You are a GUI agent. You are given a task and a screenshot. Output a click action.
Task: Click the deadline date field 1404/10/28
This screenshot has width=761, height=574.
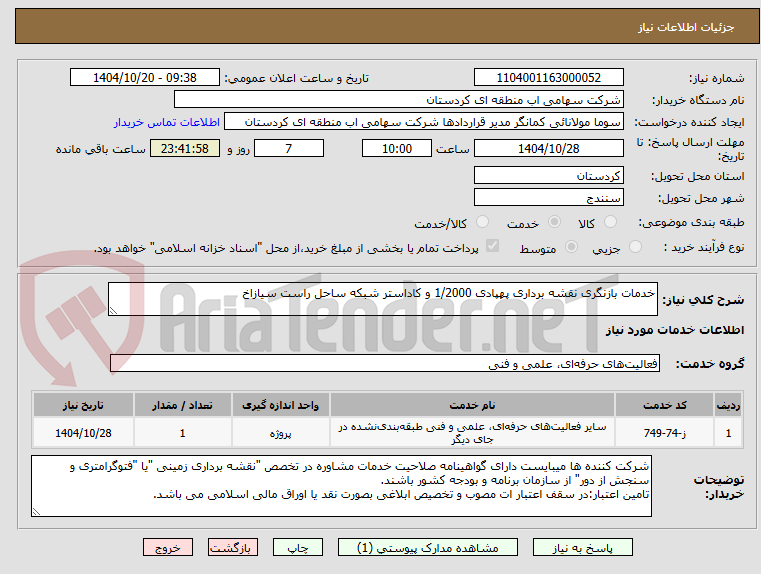coord(548,148)
